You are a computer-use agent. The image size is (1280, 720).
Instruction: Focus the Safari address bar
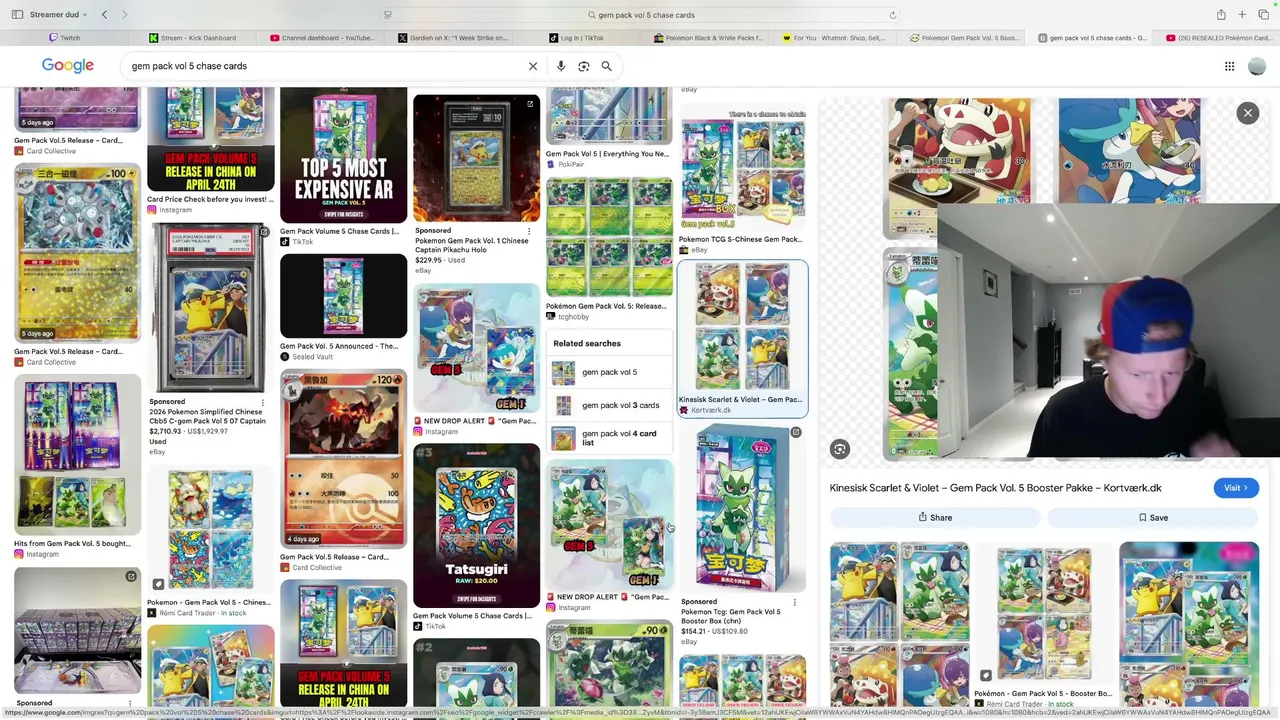(640, 15)
